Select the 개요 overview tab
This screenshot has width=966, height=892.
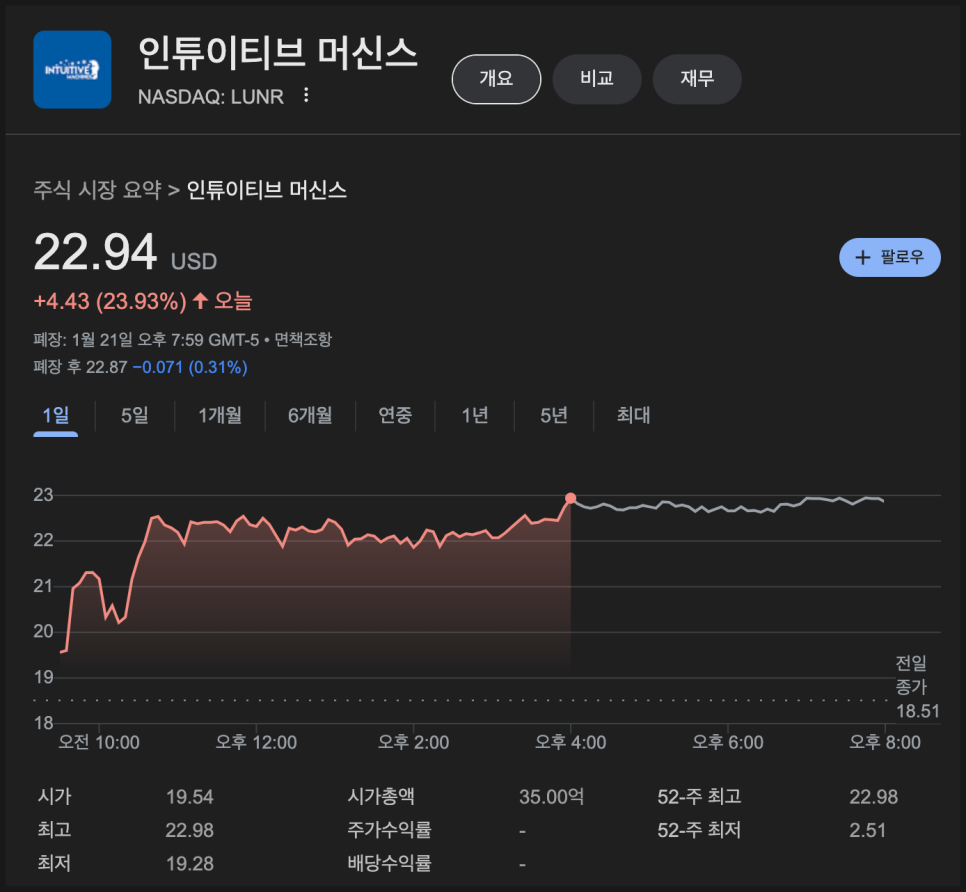click(497, 79)
